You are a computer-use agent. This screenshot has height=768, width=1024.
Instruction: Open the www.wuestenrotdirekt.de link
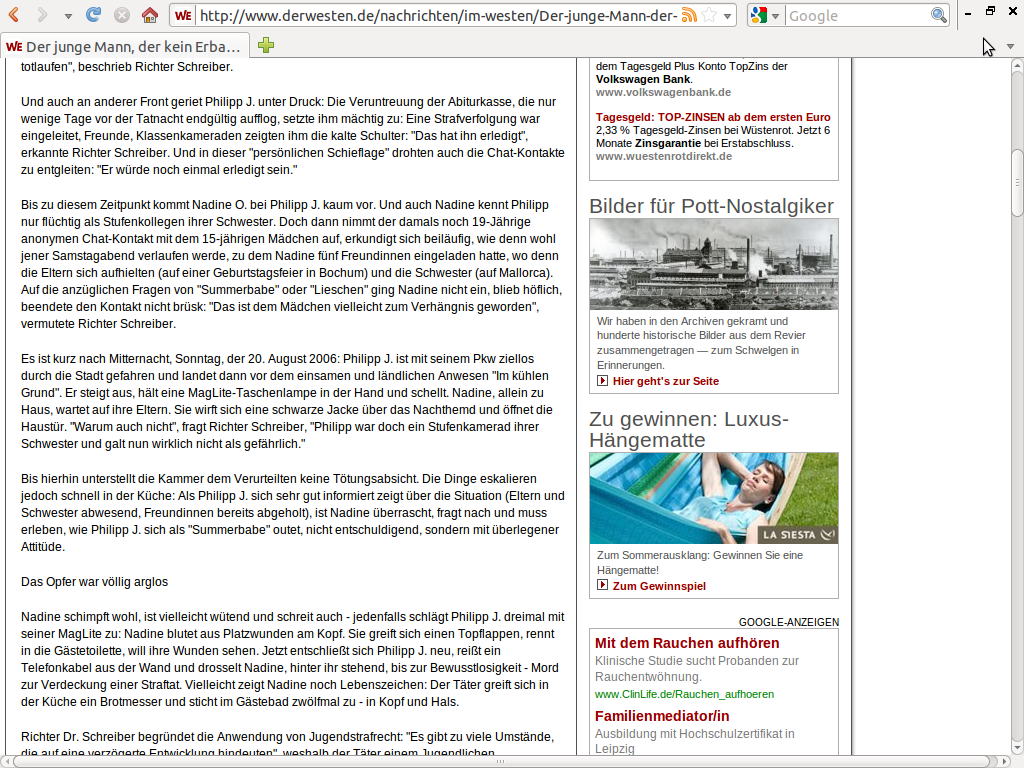click(x=664, y=156)
